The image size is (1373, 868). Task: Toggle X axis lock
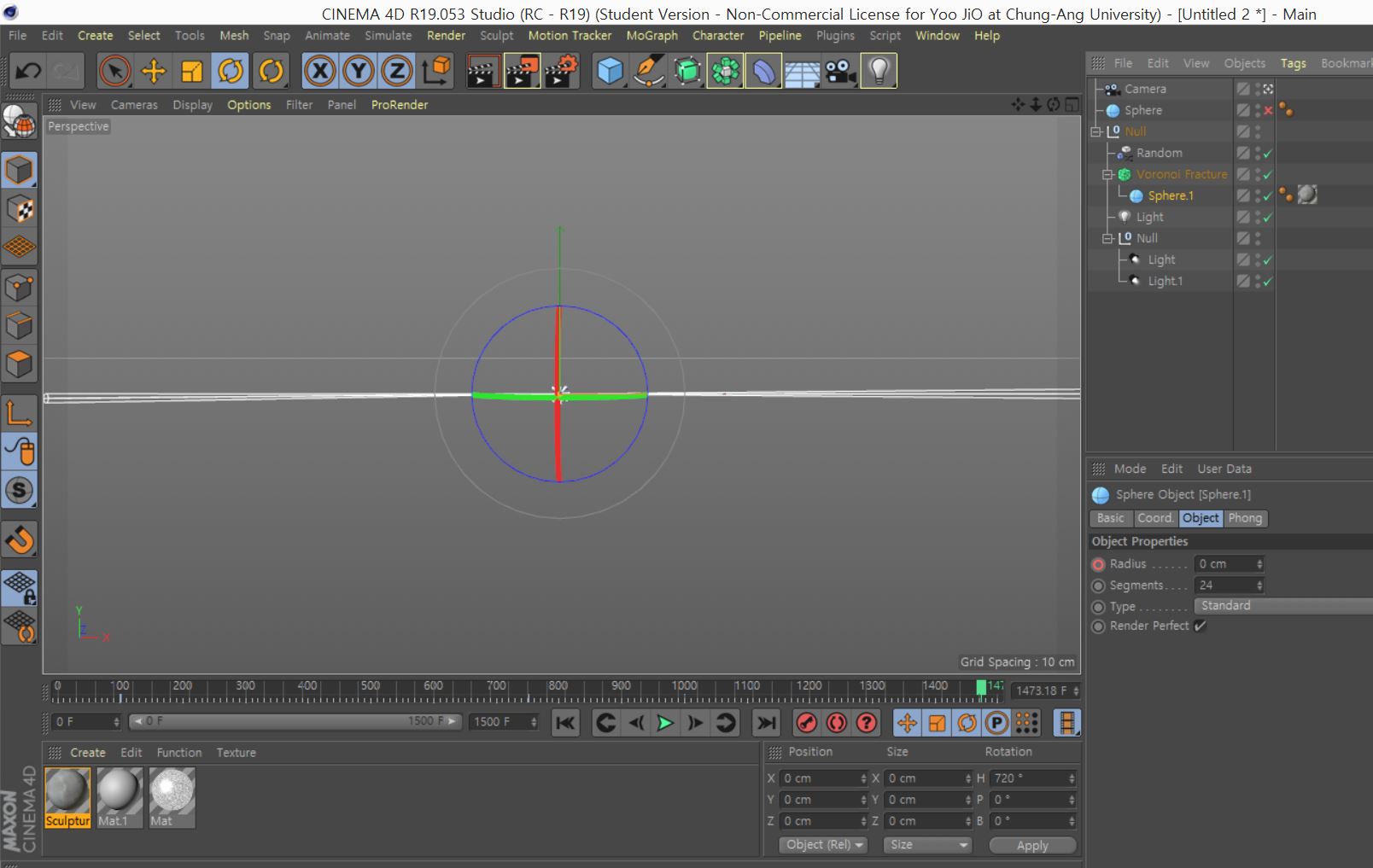tap(319, 71)
